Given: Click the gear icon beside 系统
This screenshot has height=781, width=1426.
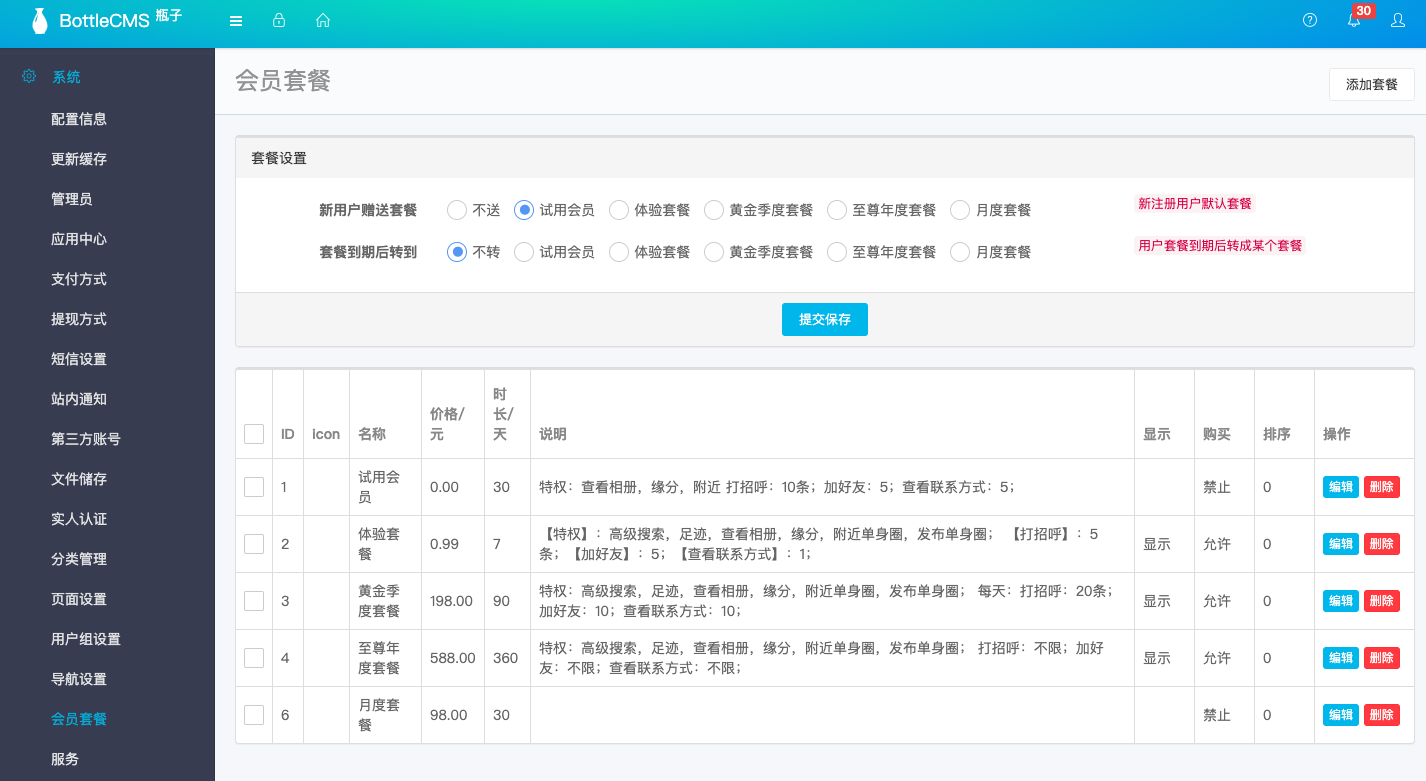Looking at the screenshot, I should 29,76.
